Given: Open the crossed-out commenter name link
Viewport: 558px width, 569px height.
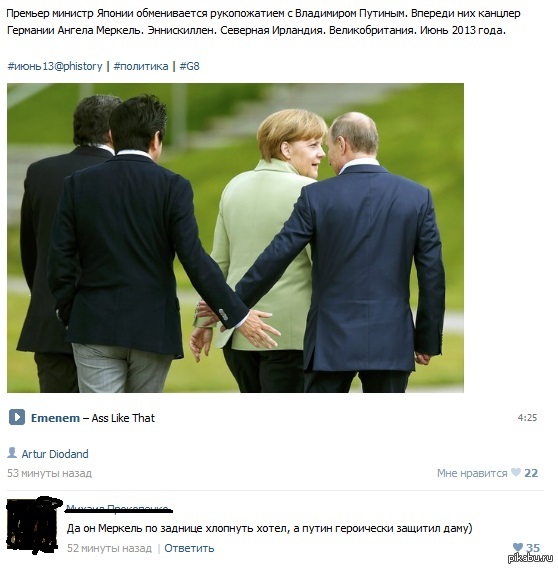Looking at the screenshot, I should point(118,509).
